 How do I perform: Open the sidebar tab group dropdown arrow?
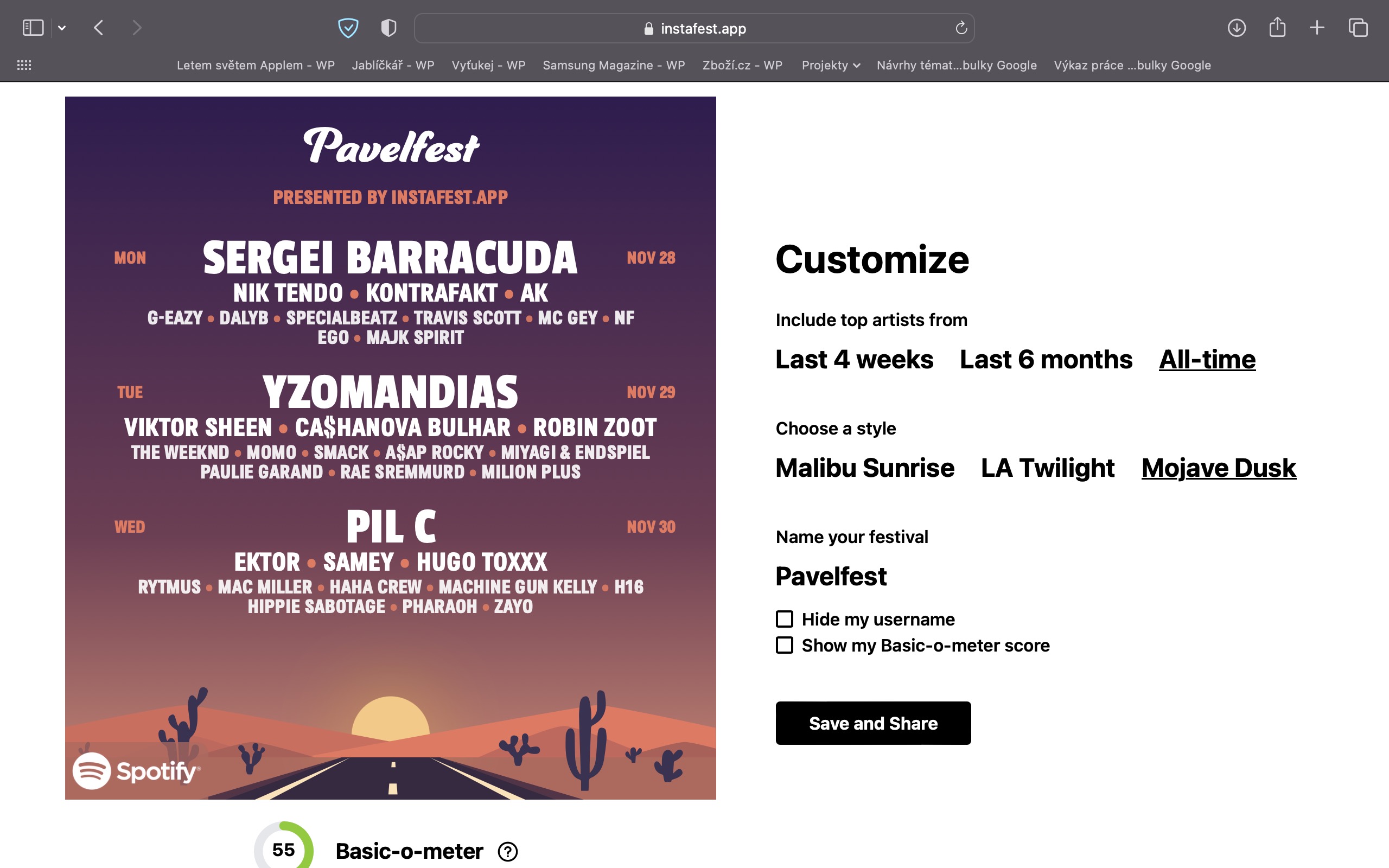click(x=62, y=28)
